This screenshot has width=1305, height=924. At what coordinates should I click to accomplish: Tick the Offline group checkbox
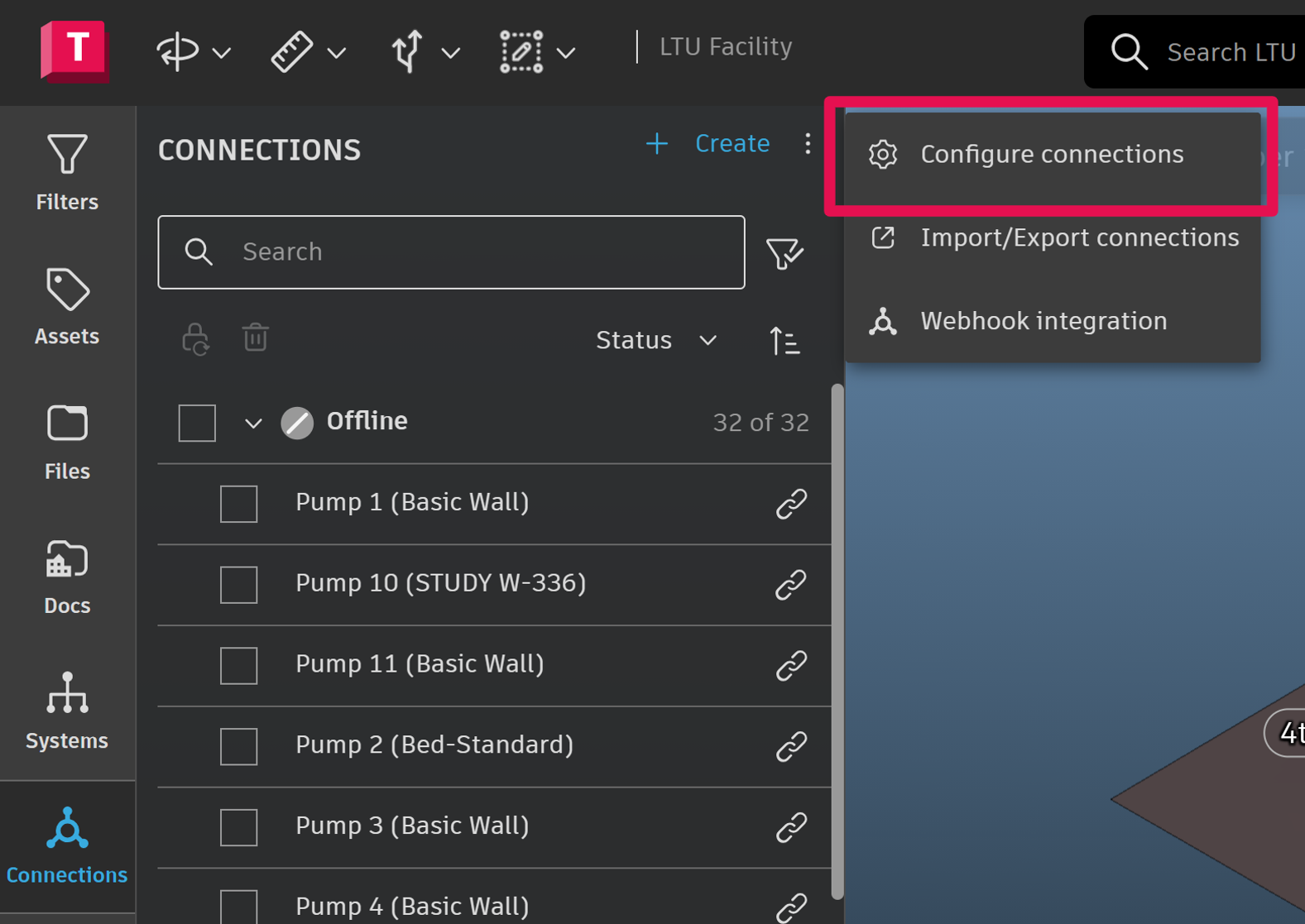point(197,423)
